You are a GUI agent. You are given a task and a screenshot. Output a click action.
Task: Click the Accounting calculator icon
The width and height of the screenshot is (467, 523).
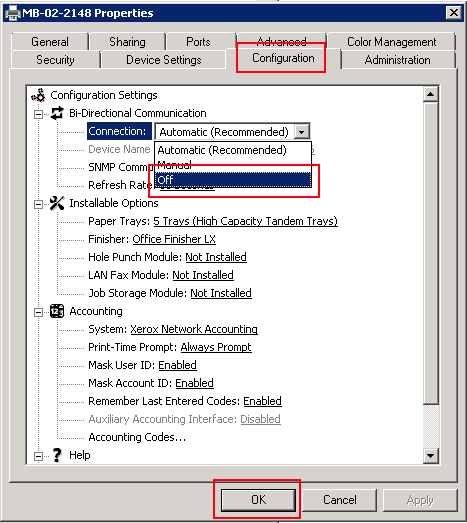57,311
